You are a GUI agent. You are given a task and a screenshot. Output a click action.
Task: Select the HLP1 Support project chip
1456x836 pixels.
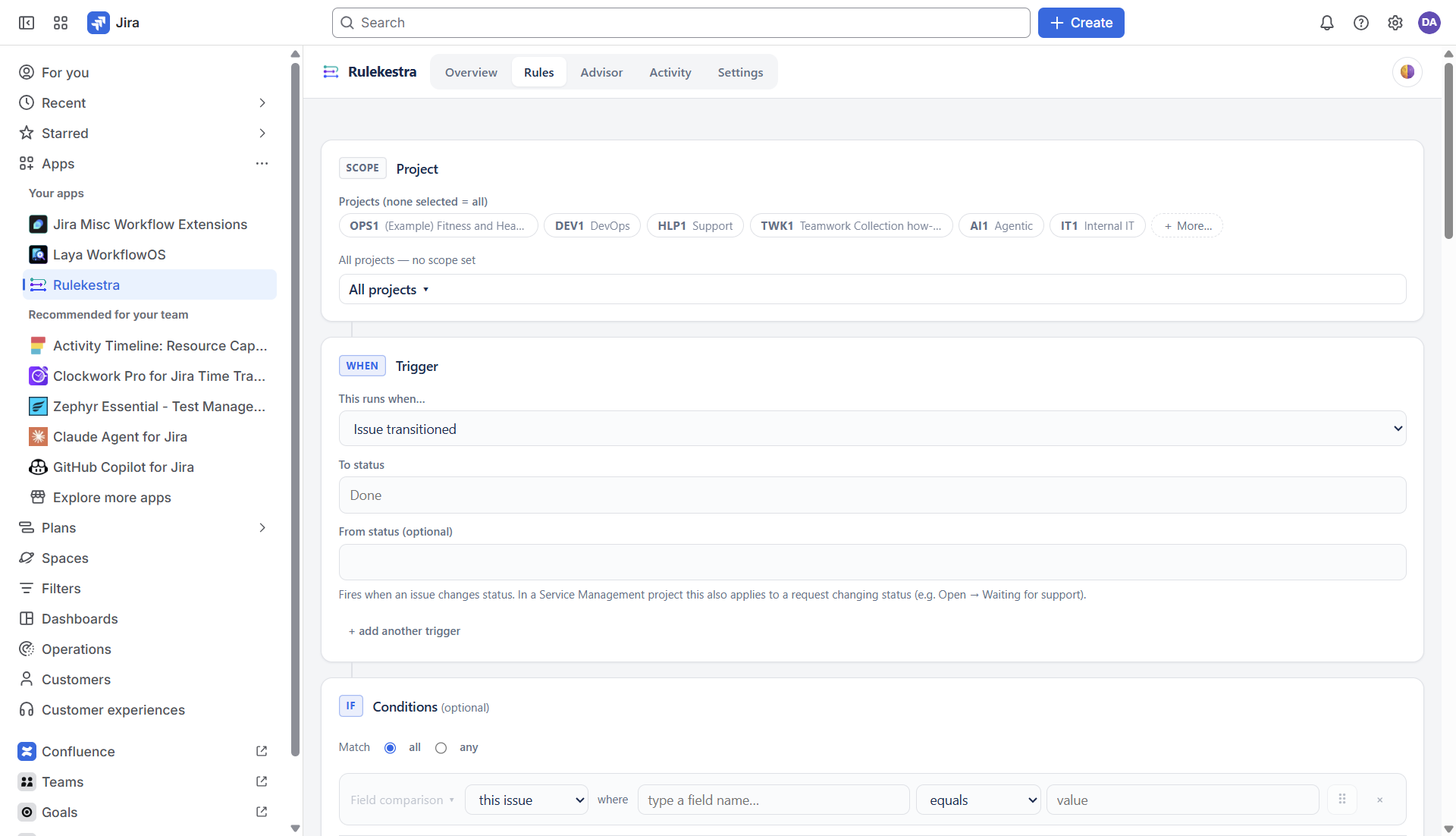695,226
